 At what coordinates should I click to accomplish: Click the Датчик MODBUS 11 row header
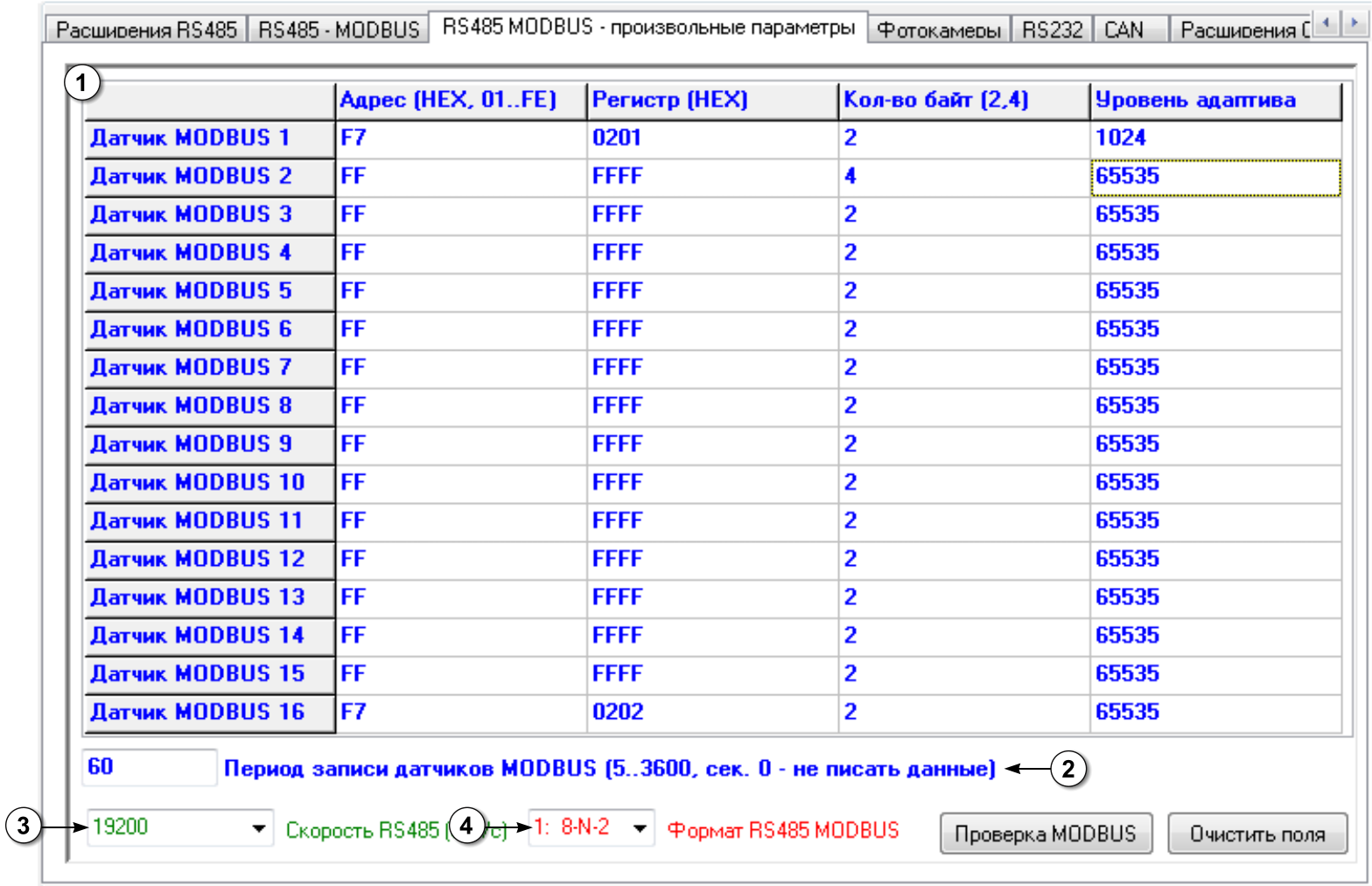(x=210, y=521)
